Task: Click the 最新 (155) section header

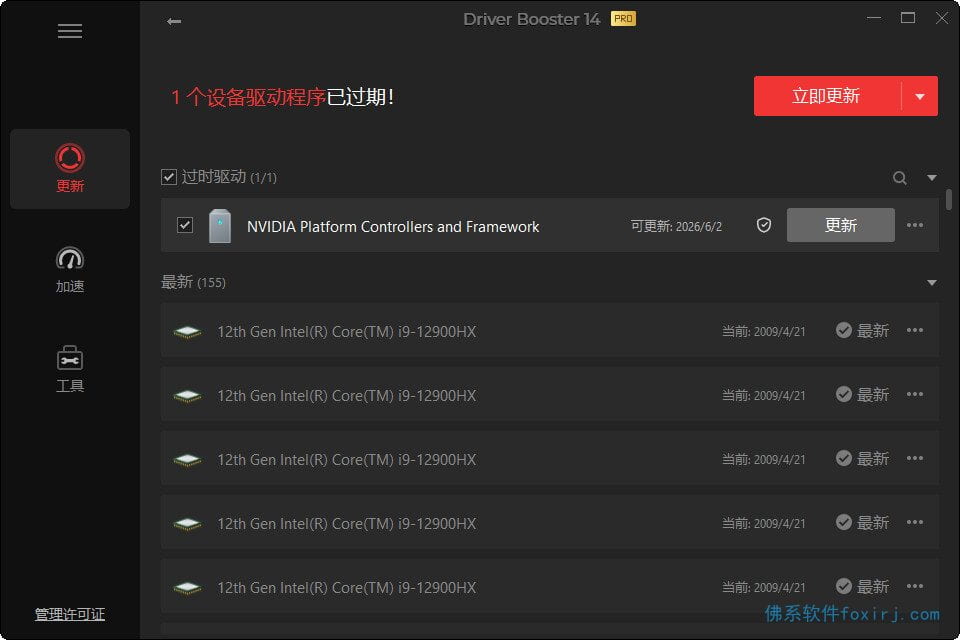Action: click(193, 282)
